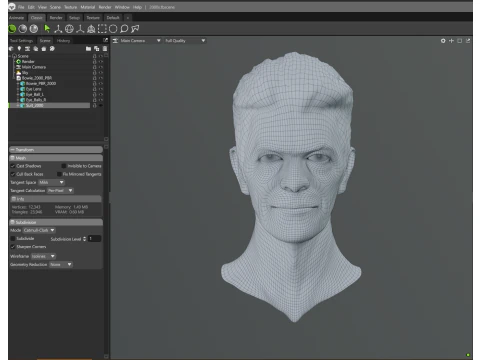Collapse the Mesh section header
The height and width of the screenshot is (360, 480).
[x=56, y=158]
